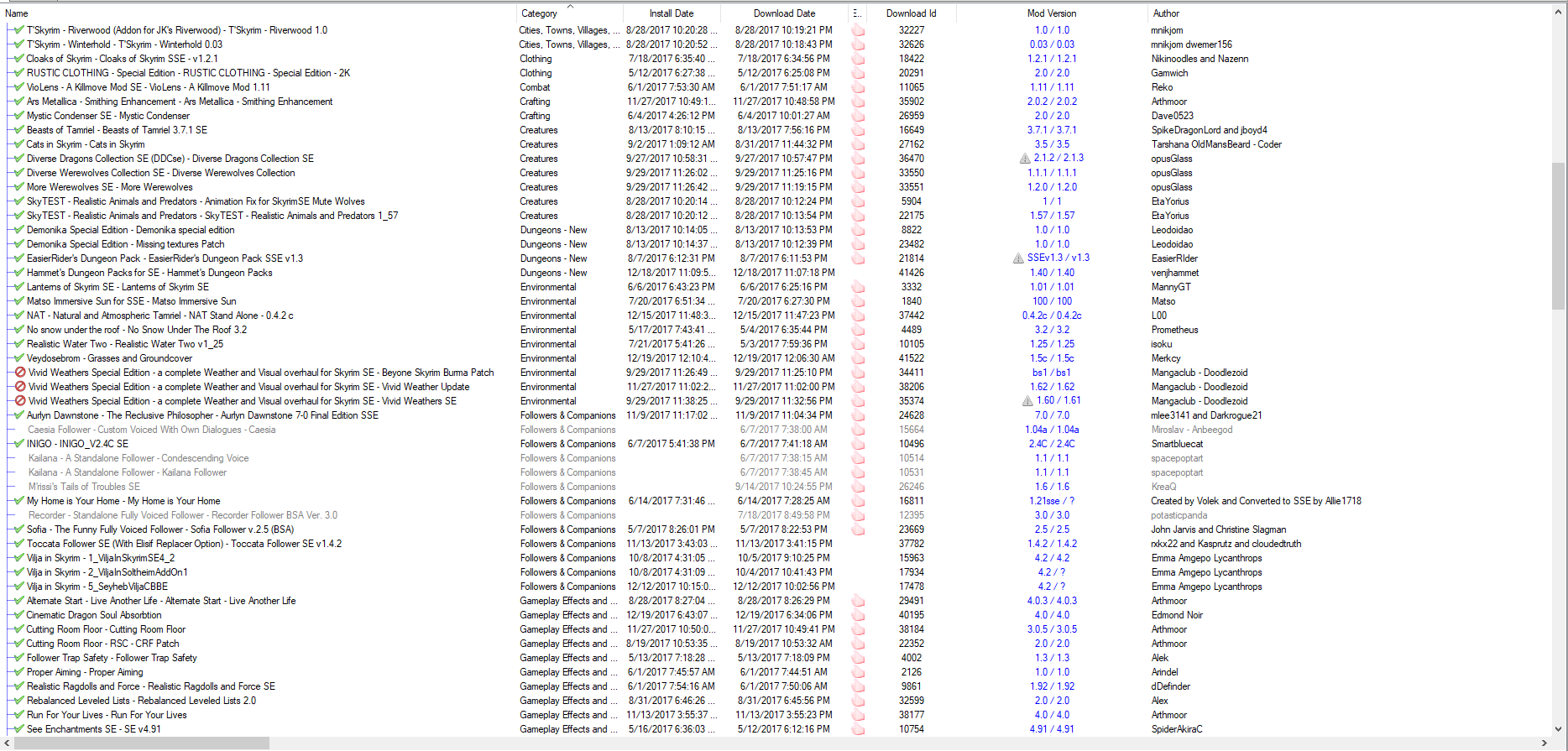Screen dimensions: 1568x751
Task: Sort by Download Date column header
Action: (x=784, y=13)
